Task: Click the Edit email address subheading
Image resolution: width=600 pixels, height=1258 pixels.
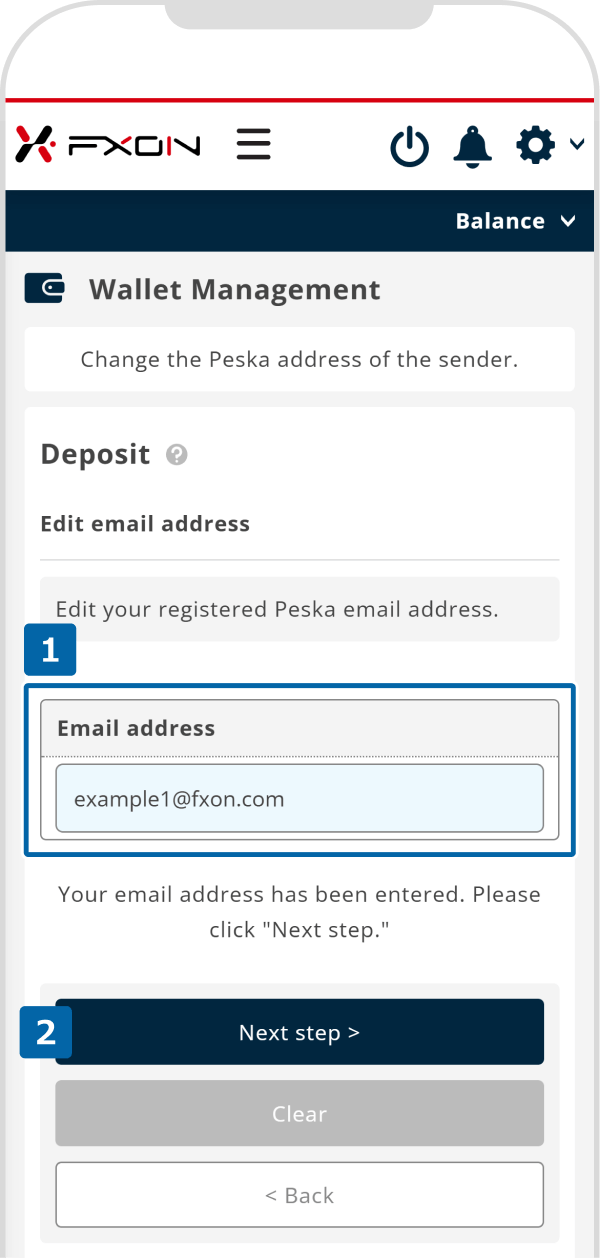Action: pyautogui.click(x=145, y=524)
